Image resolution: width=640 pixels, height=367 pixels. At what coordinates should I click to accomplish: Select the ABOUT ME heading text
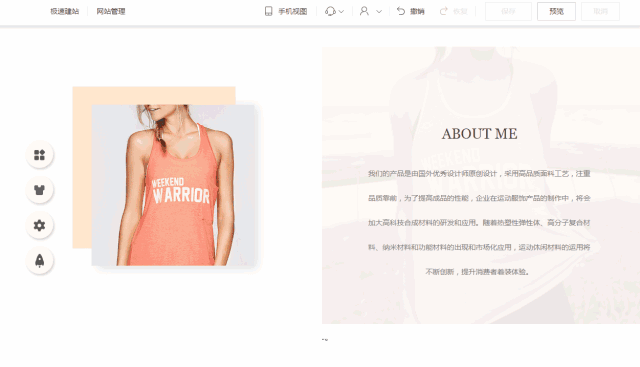click(x=480, y=134)
